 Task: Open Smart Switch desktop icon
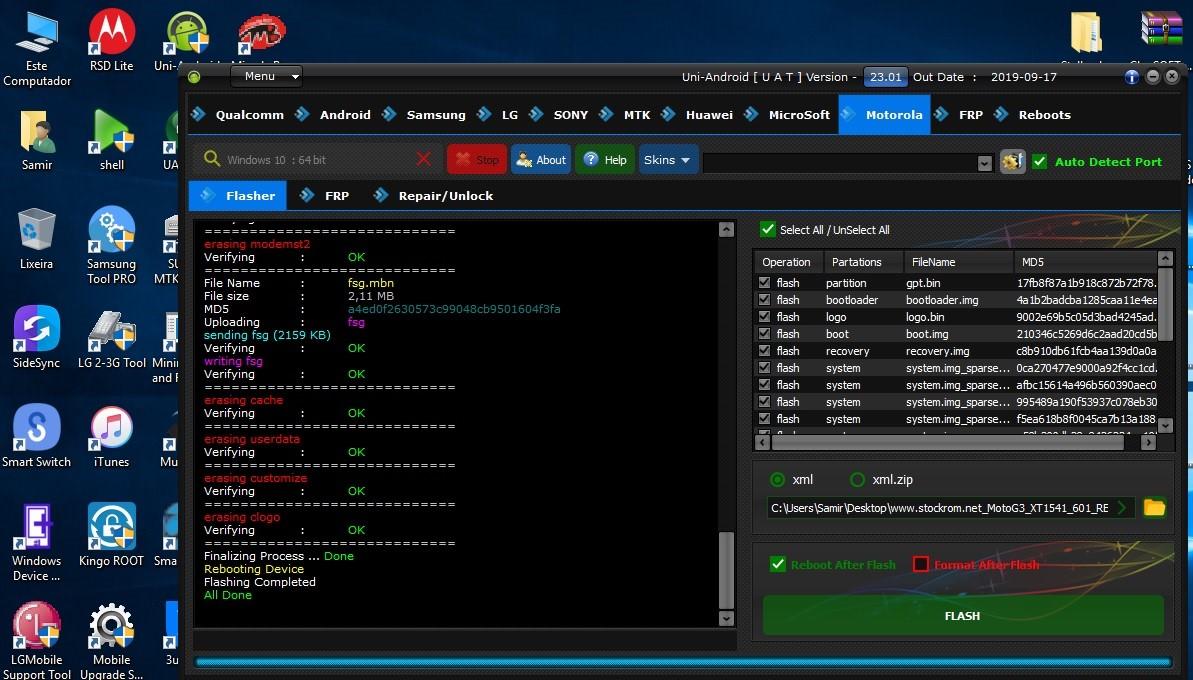pyautogui.click(x=37, y=437)
